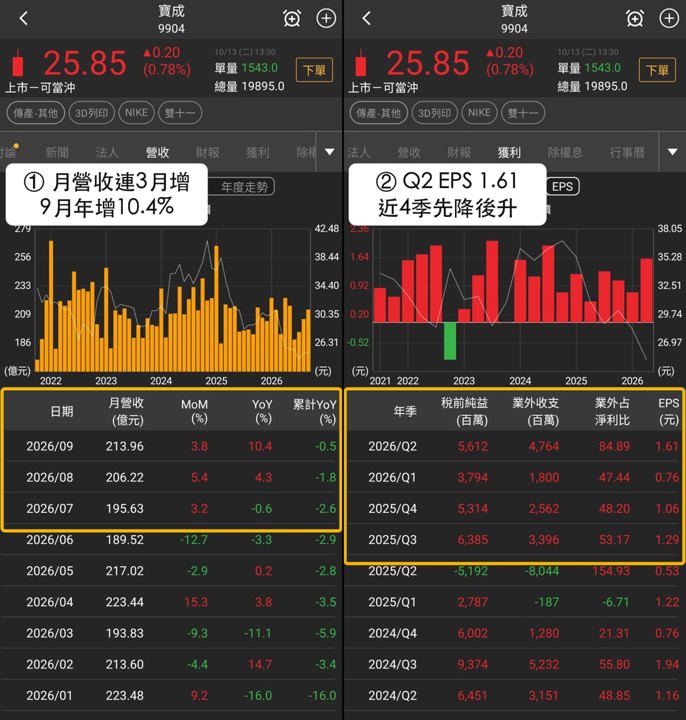Select the 2026/02 revenue row

[x=171, y=664]
